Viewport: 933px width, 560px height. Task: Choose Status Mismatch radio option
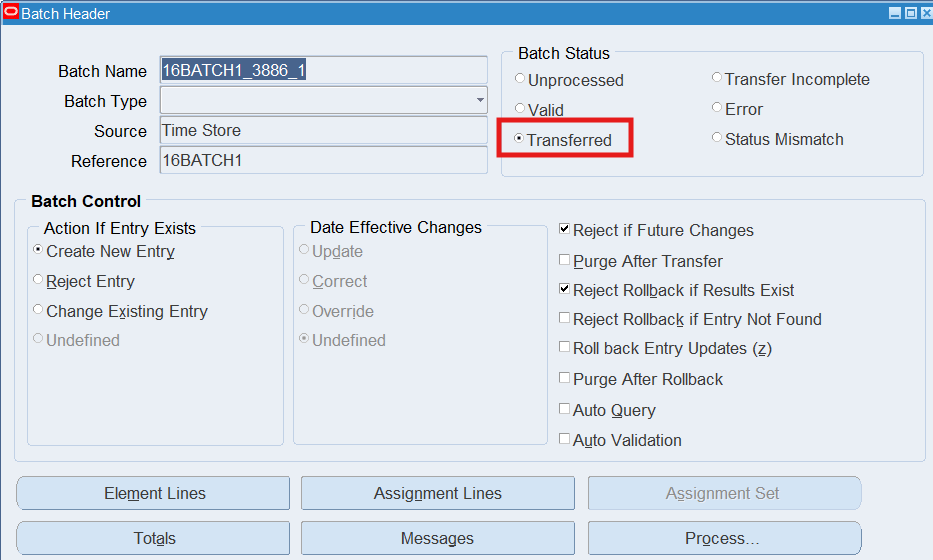(x=717, y=138)
